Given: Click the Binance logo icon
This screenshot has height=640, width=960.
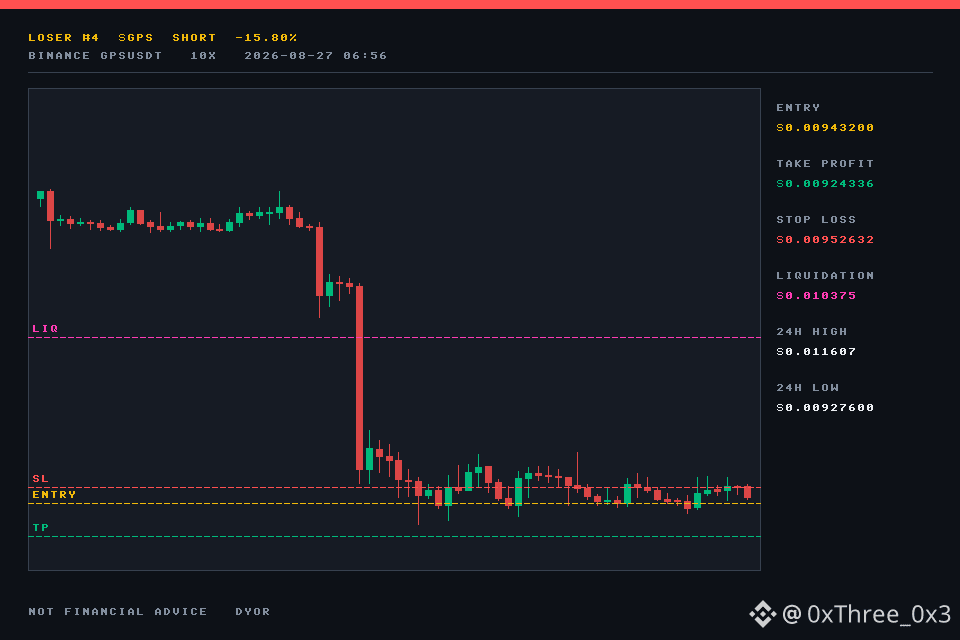Looking at the screenshot, I should coord(762,614).
